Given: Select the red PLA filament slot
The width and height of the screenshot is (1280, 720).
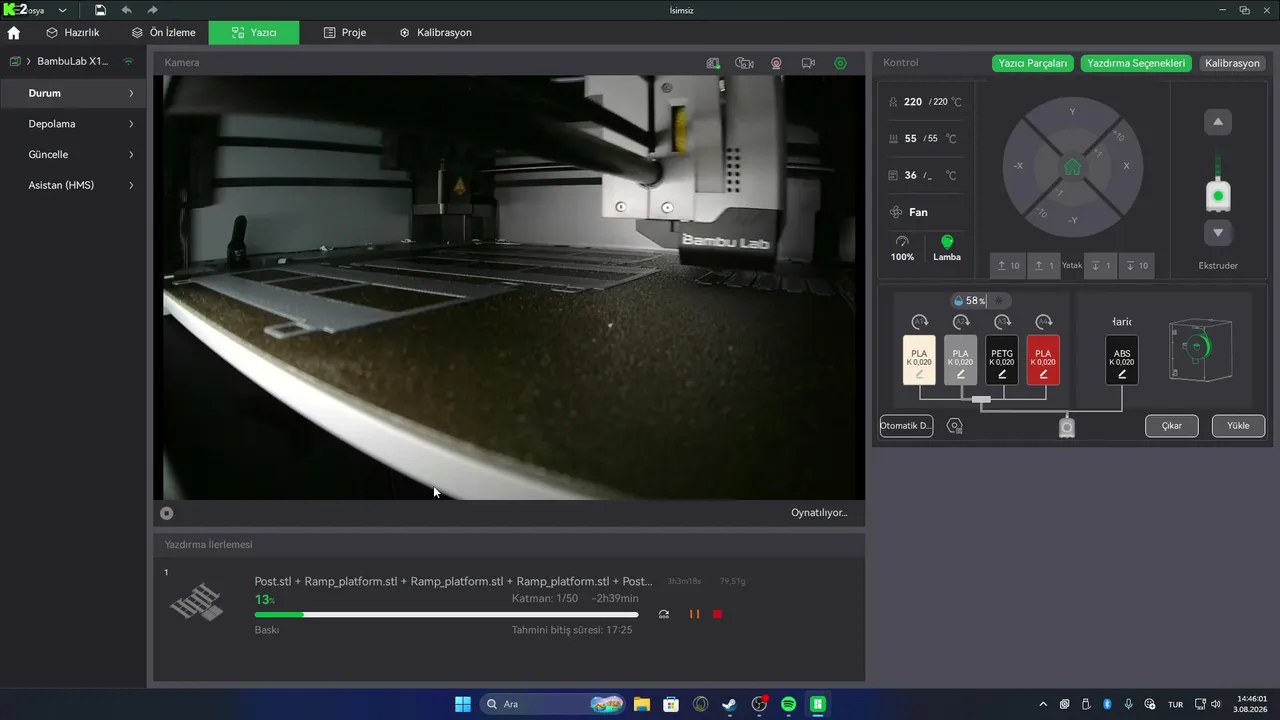Looking at the screenshot, I should click(1043, 360).
